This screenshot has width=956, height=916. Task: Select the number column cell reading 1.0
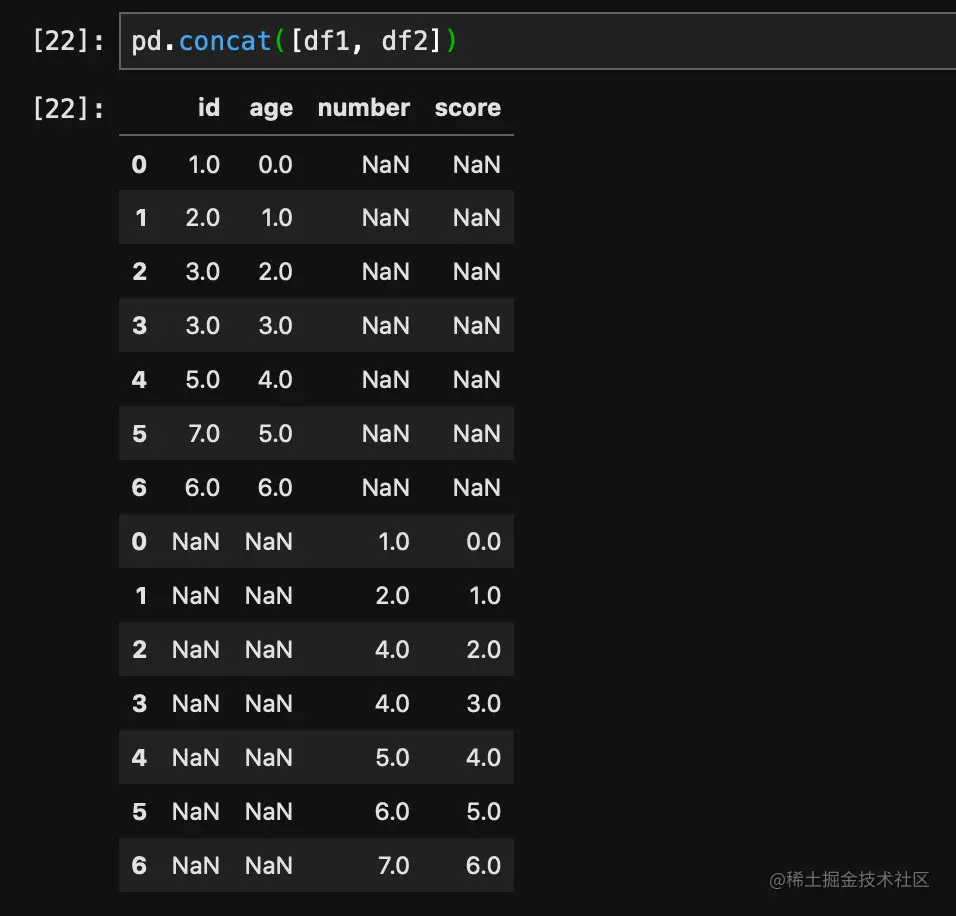(x=394, y=541)
